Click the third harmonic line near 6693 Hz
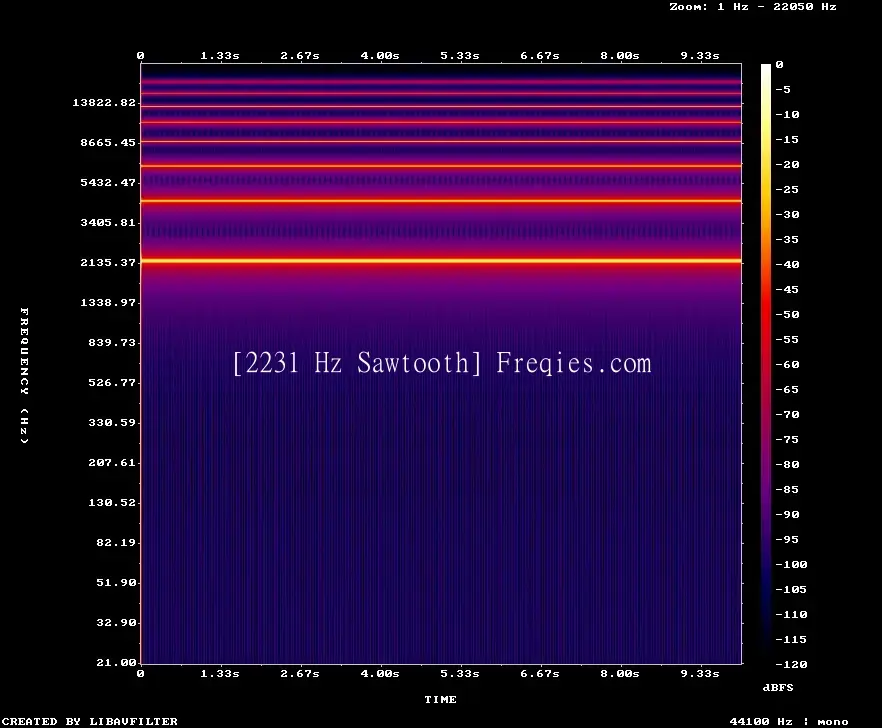Viewport: 882px width, 728px height. 441,166
